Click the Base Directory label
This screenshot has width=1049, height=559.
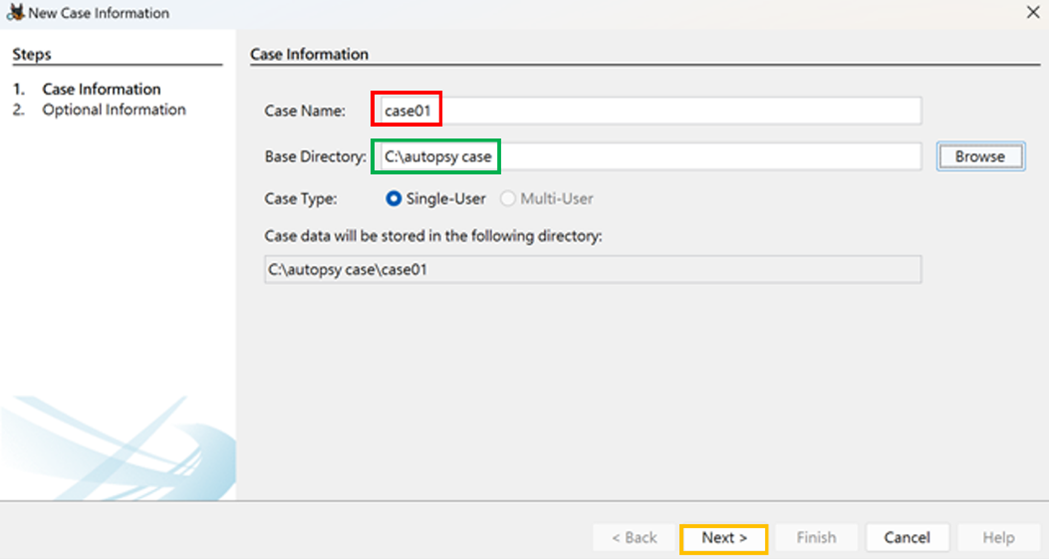click(x=315, y=156)
